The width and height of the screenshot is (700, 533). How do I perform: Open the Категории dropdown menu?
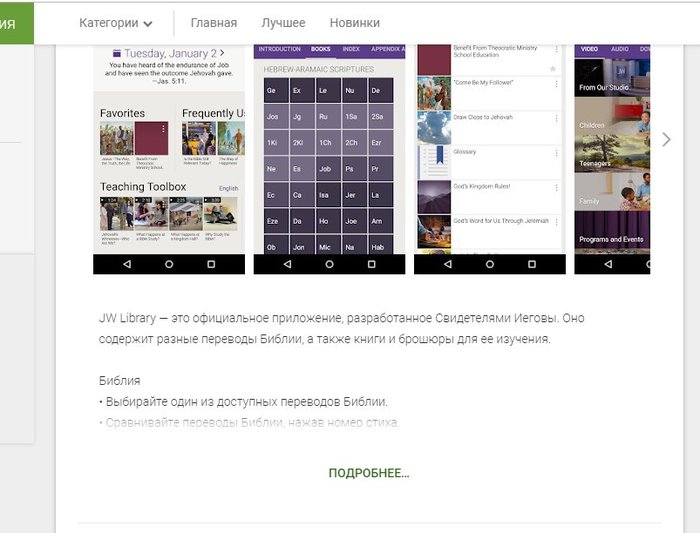pos(116,23)
